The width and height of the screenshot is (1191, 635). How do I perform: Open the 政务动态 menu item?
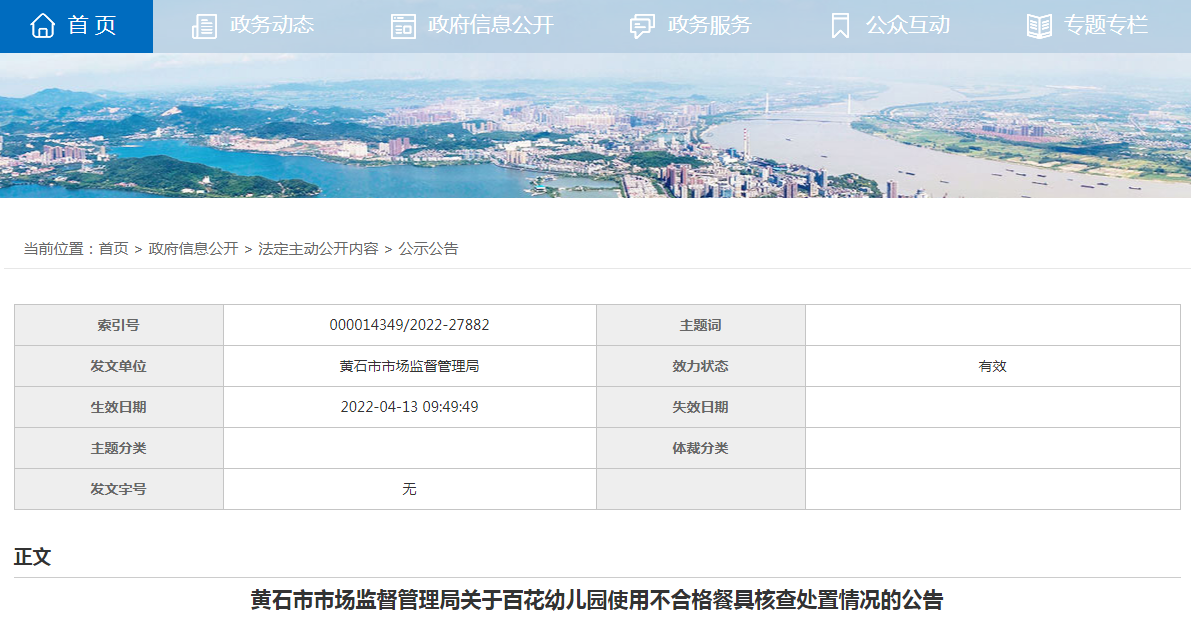pyautogui.click(x=272, y=25)
